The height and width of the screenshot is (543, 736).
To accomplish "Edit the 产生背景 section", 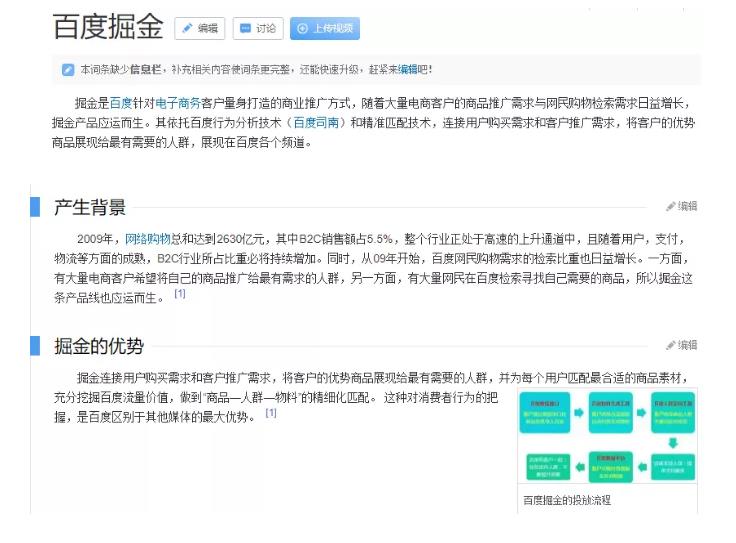I will click(x=682, y=206).
